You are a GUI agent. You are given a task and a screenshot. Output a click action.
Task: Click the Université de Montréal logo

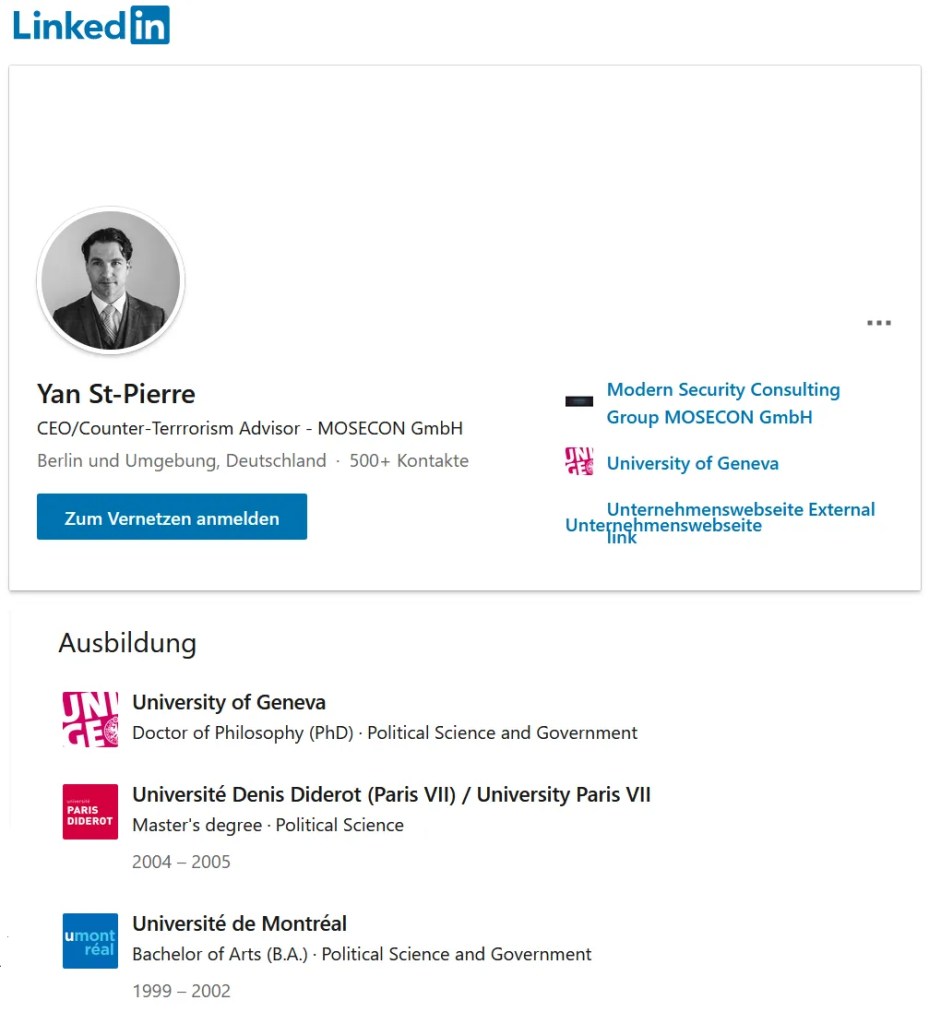click(x=90, y=940)
